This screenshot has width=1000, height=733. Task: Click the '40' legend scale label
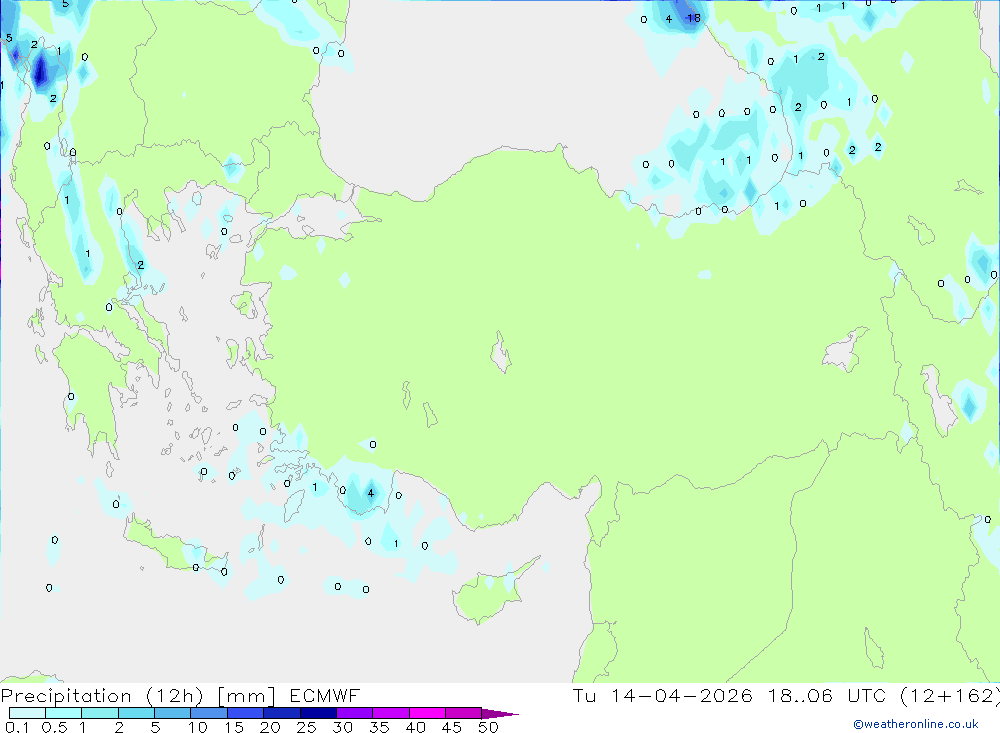pos(416,727)
